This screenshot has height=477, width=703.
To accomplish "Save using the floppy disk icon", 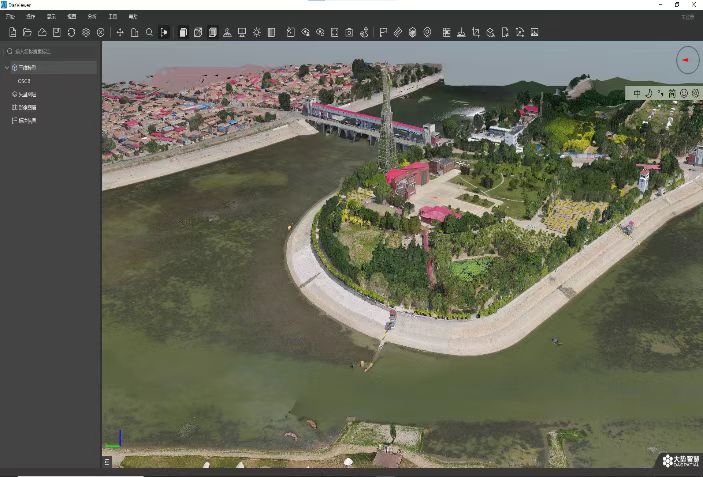I will pos(56,32).
